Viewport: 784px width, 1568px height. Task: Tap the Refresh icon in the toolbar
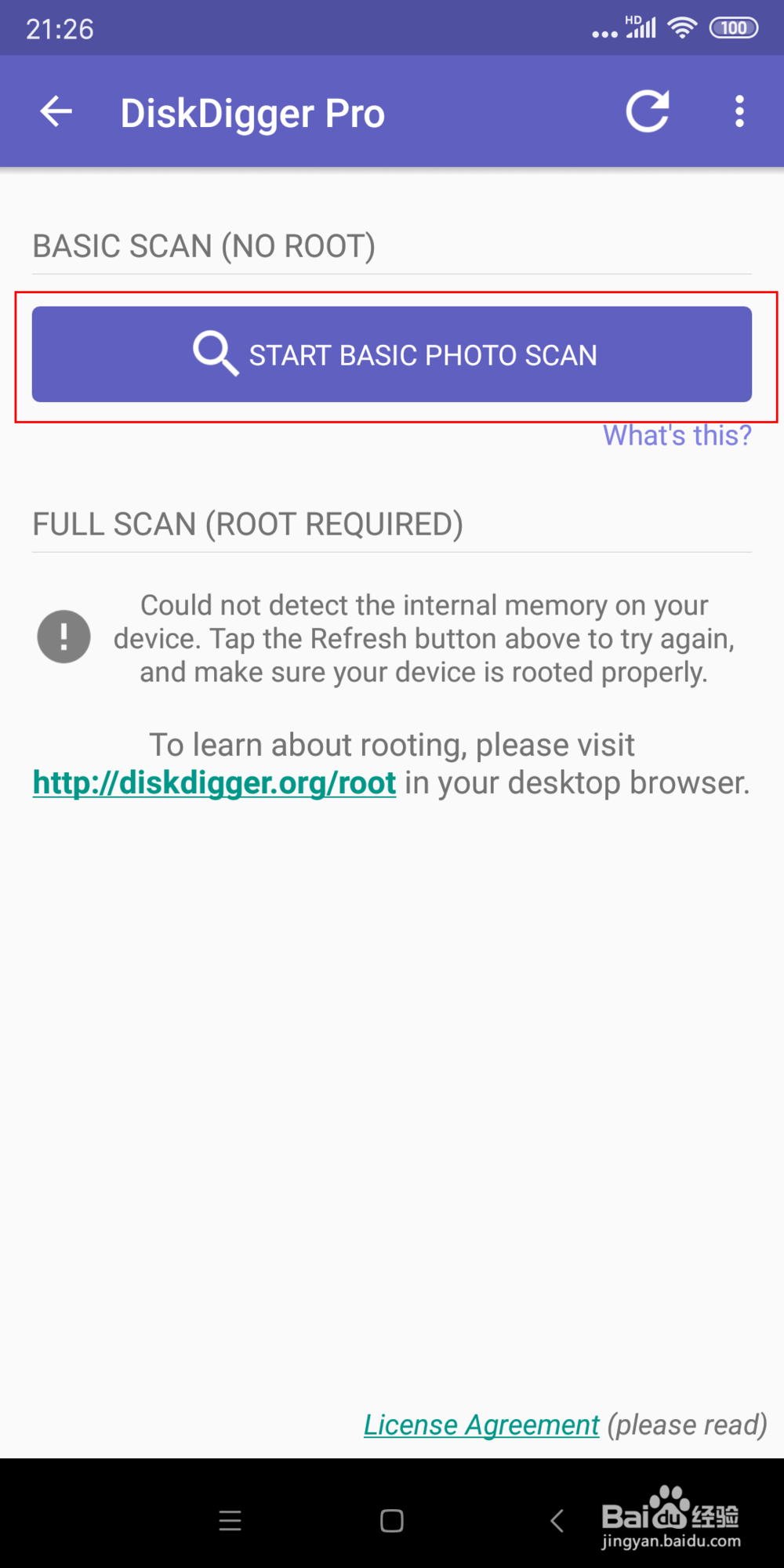coord(648,111)
